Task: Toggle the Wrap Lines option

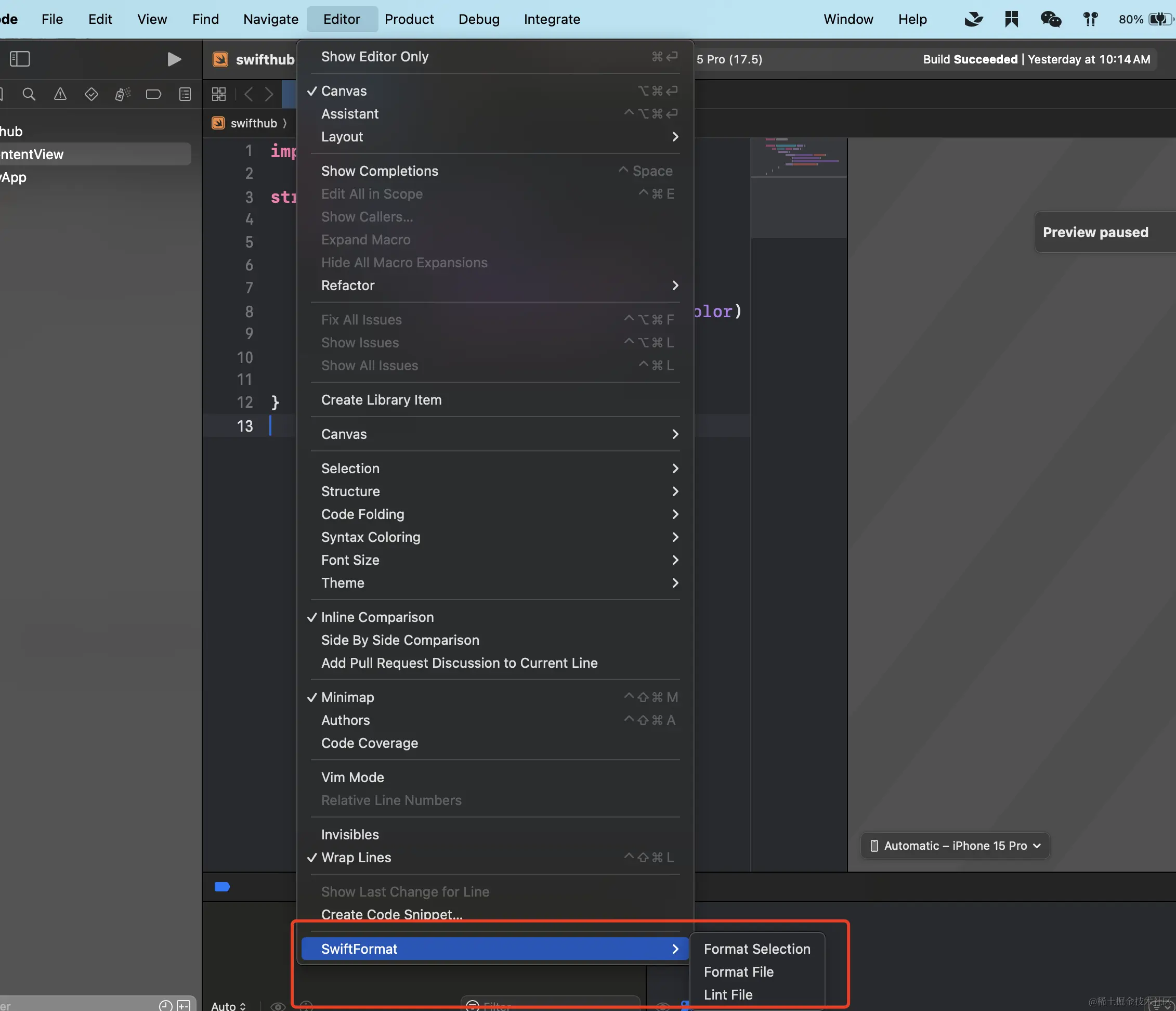Action: 356,857
